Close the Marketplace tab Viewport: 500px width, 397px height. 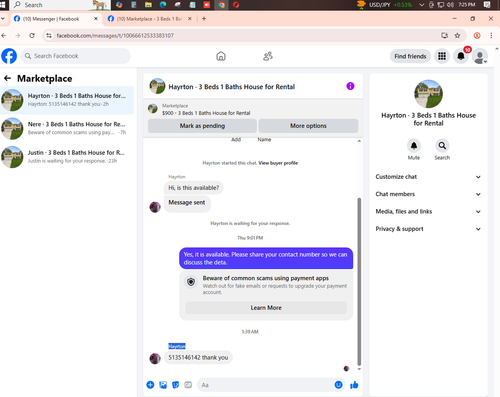190,19
